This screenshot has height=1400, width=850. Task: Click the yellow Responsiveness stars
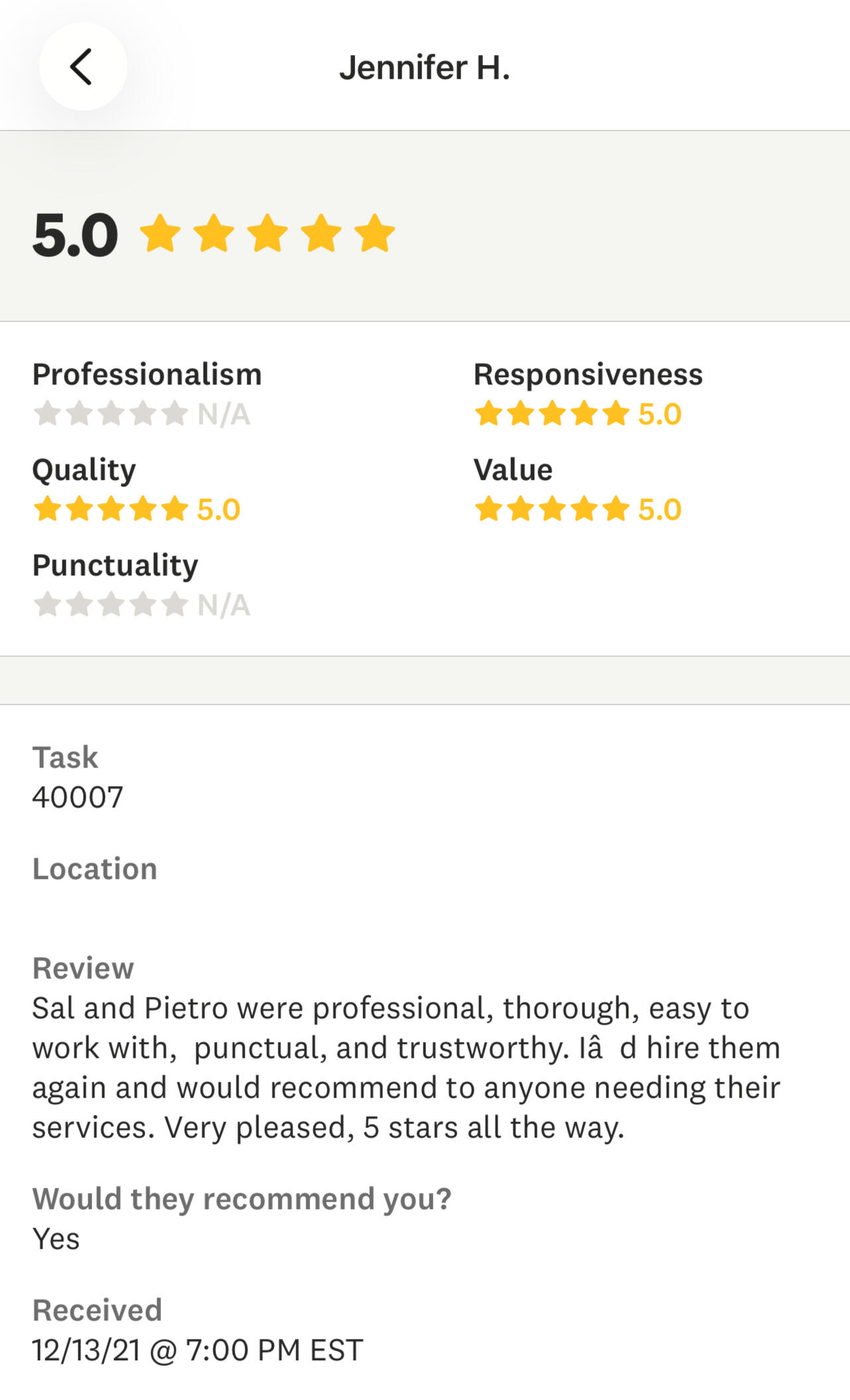coord(551,414)
